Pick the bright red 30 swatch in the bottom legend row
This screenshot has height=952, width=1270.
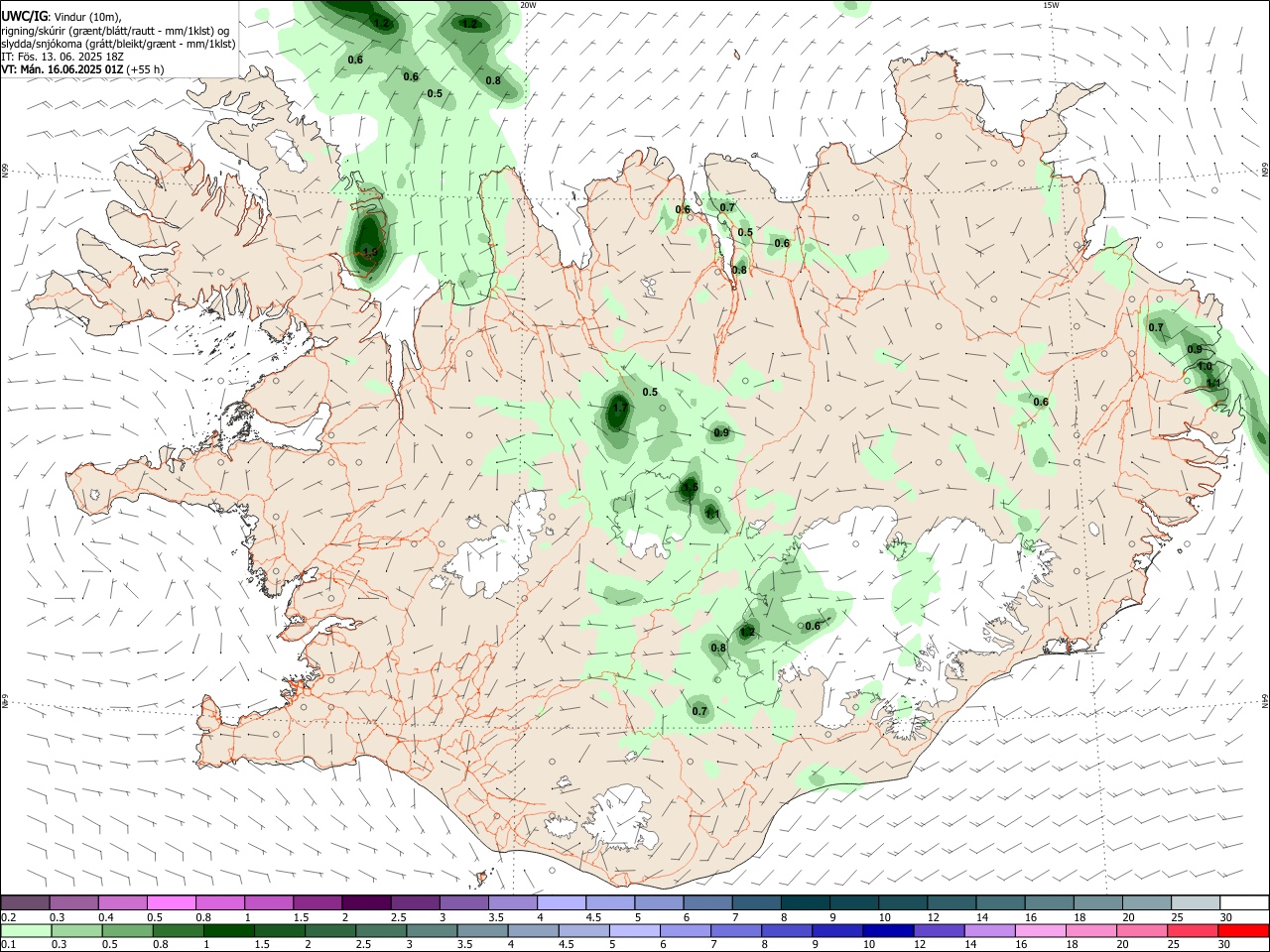(1242, 930)
